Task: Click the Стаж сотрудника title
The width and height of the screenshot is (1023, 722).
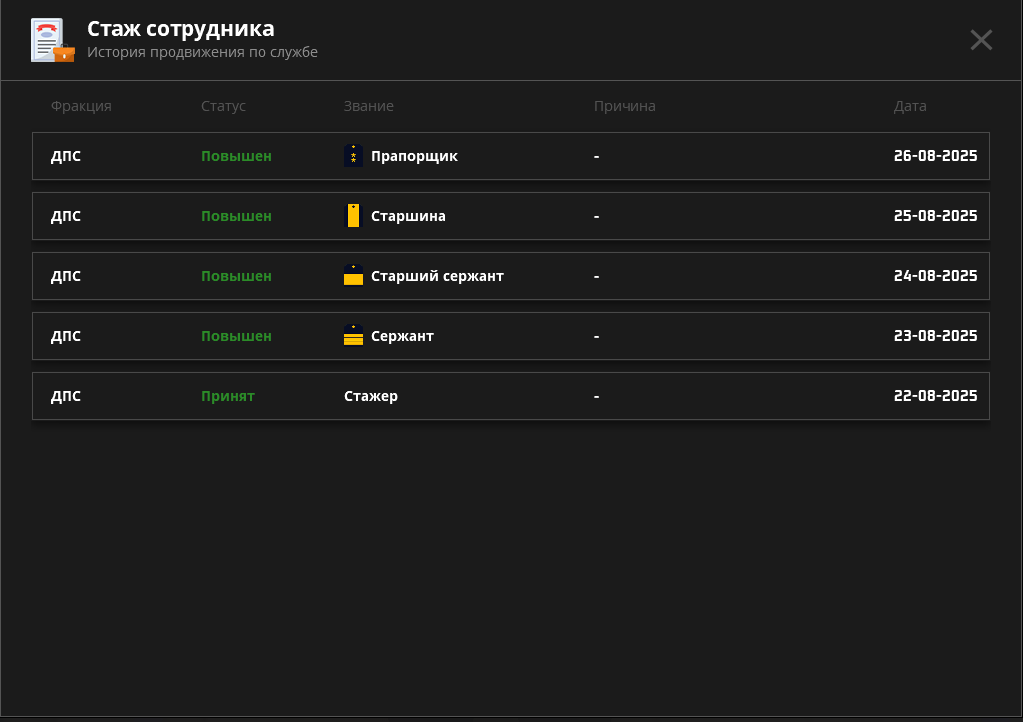Action: (x=181, y=29)
